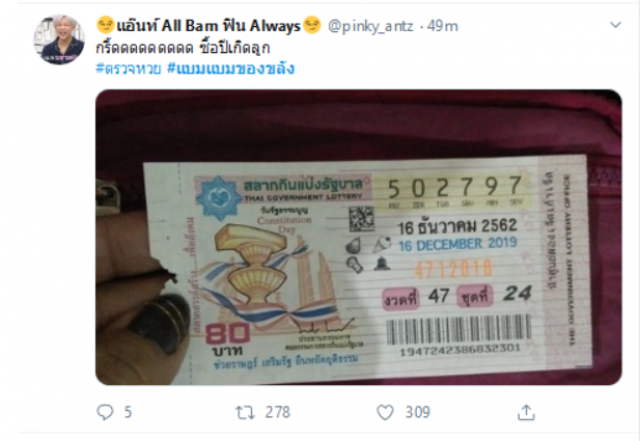Click the barcode on the lottery ticket
Viewport: 640px width, 441px height.
click(x=458, y=330)
